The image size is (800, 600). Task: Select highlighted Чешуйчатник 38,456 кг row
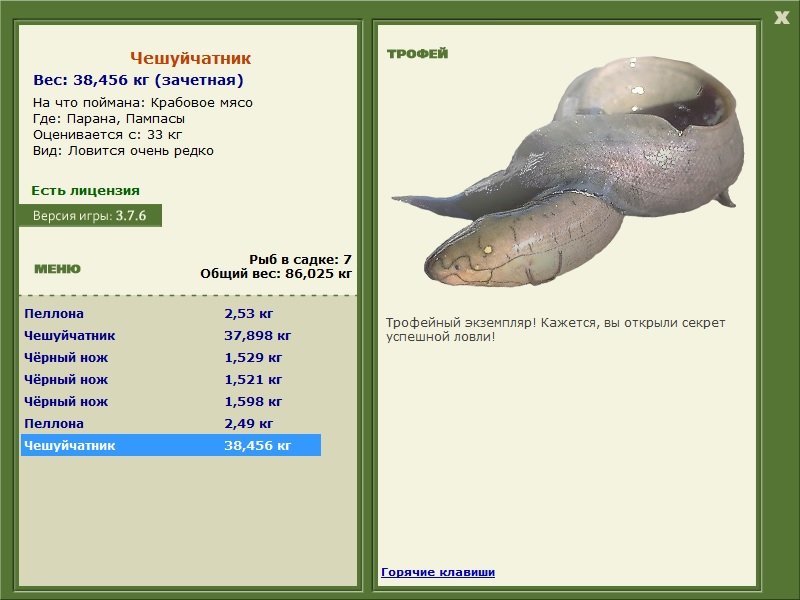171,445
